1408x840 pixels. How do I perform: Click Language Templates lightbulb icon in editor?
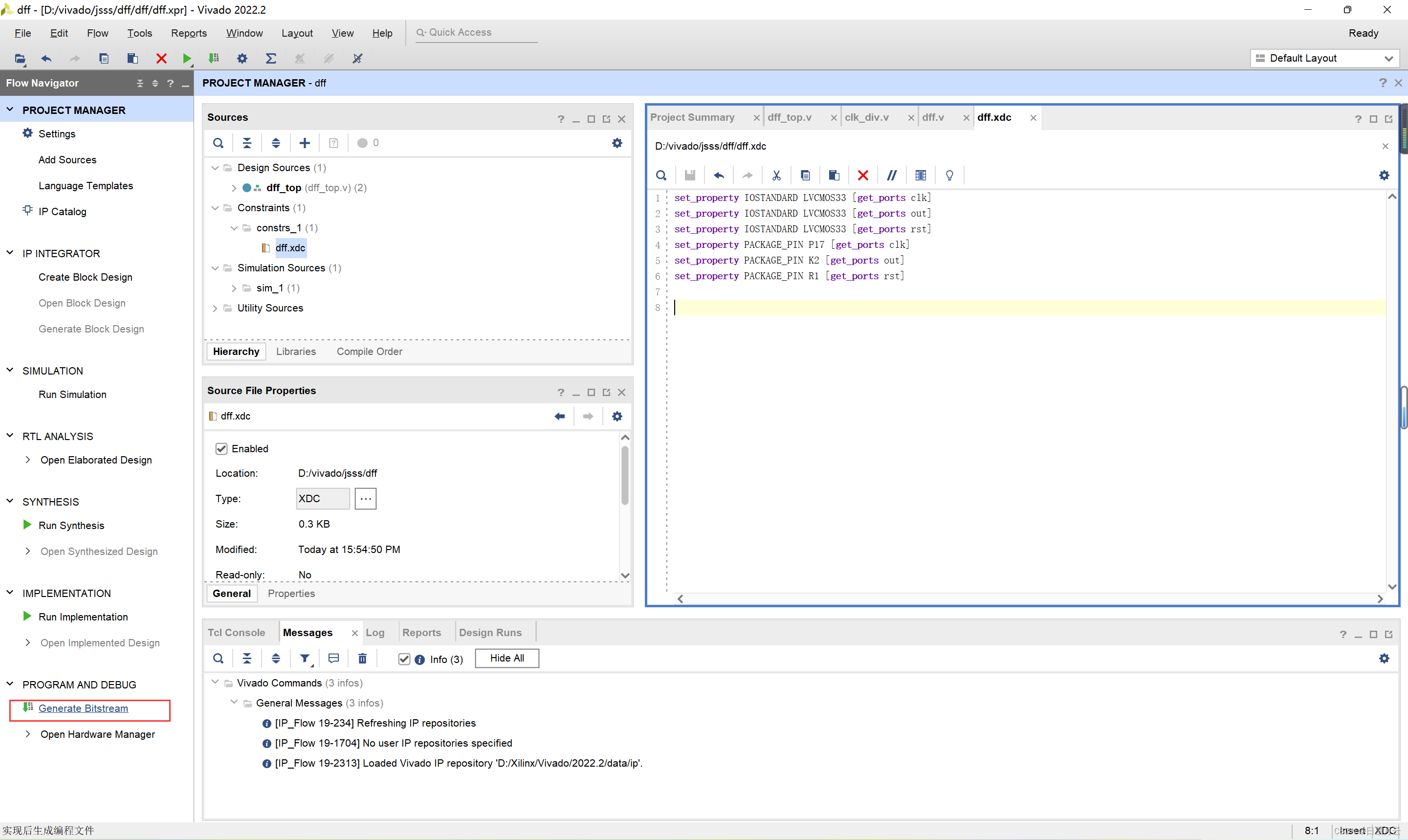949,176
